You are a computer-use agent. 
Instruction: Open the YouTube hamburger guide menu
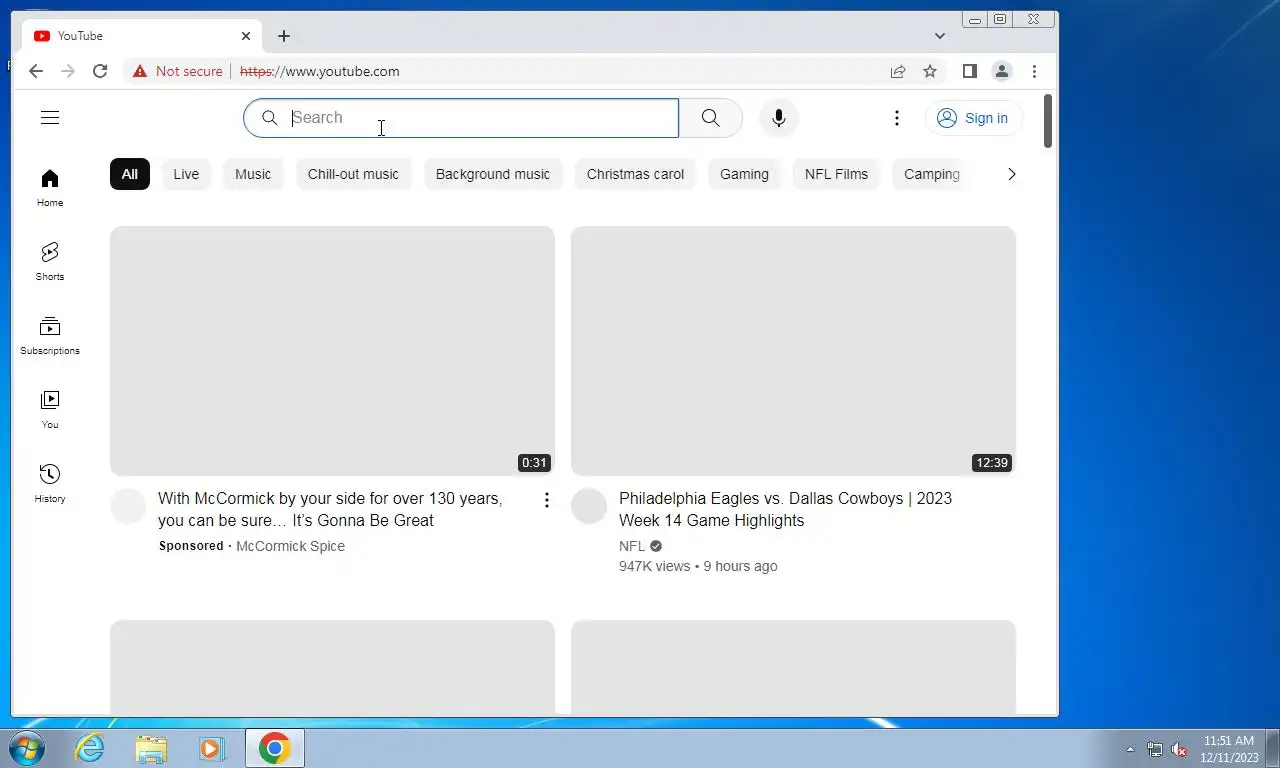pyautogui.click(x=50, y=118)
